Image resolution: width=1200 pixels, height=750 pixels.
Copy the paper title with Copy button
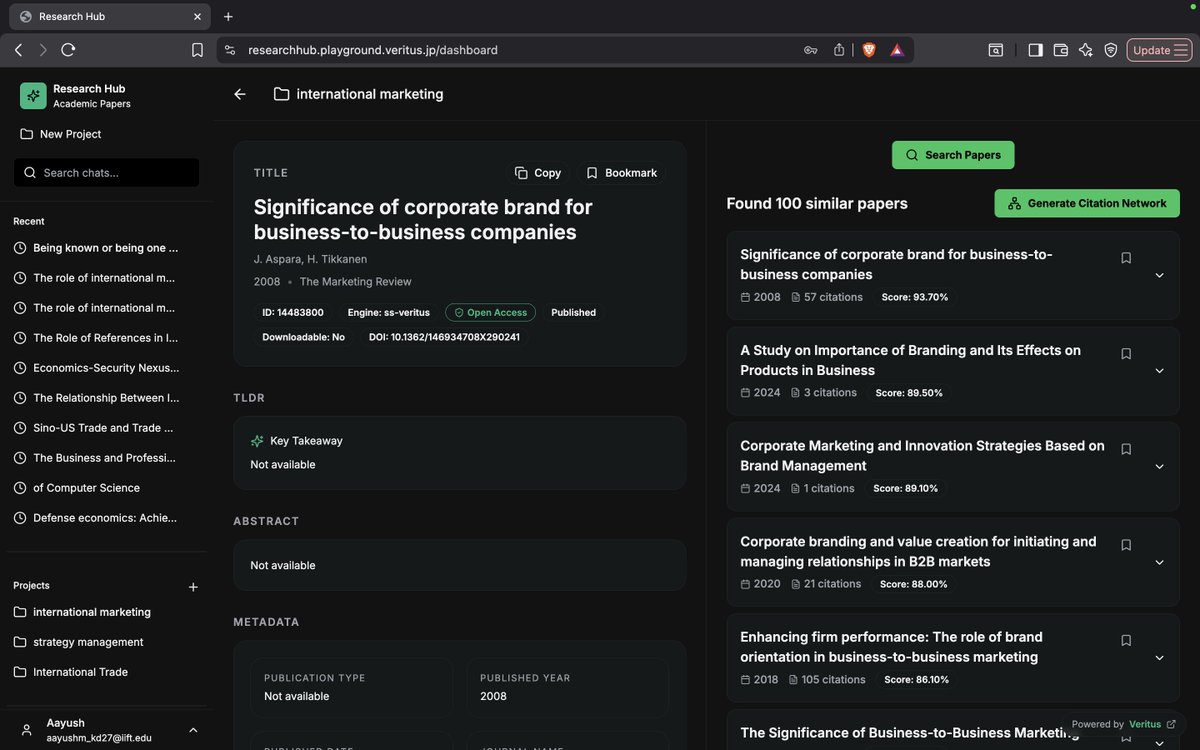[538, 173]
